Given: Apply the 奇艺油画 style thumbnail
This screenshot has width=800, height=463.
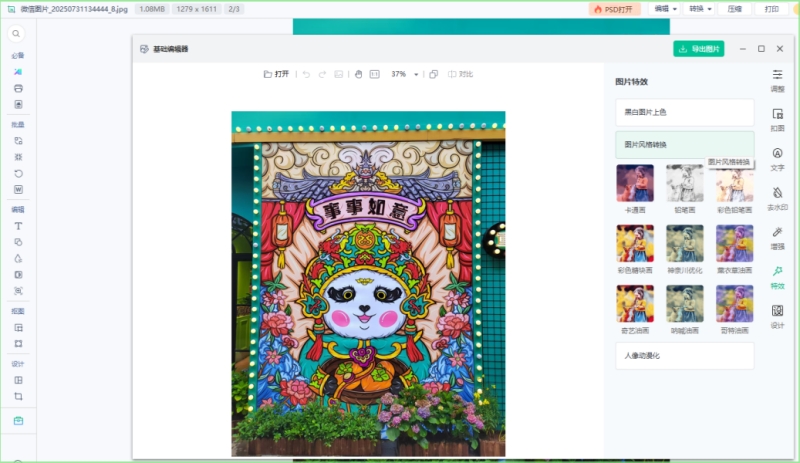Looking at the screenshot, I should click(x=635, y=303).
